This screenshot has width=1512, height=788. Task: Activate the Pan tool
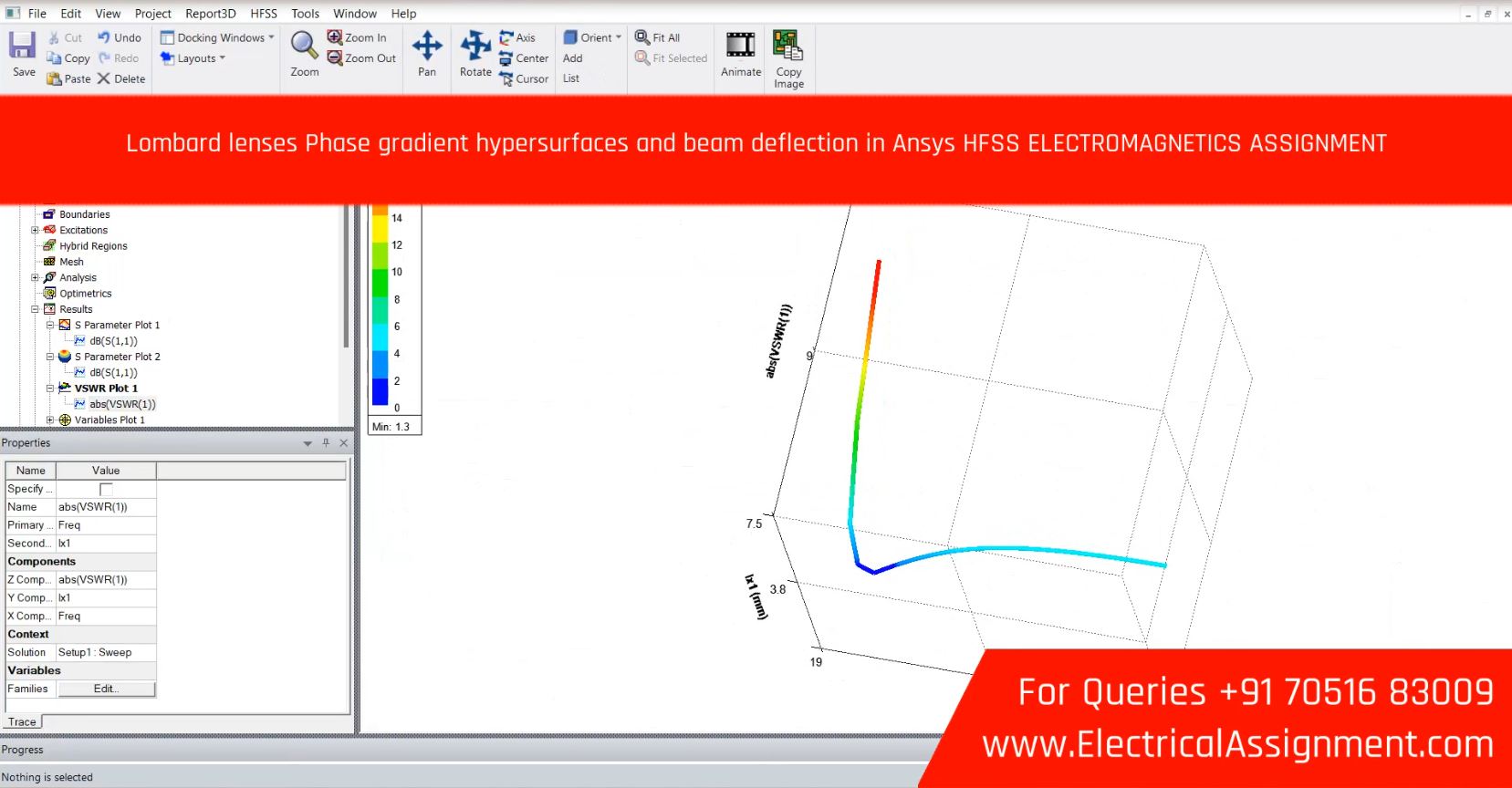point(426,46)
